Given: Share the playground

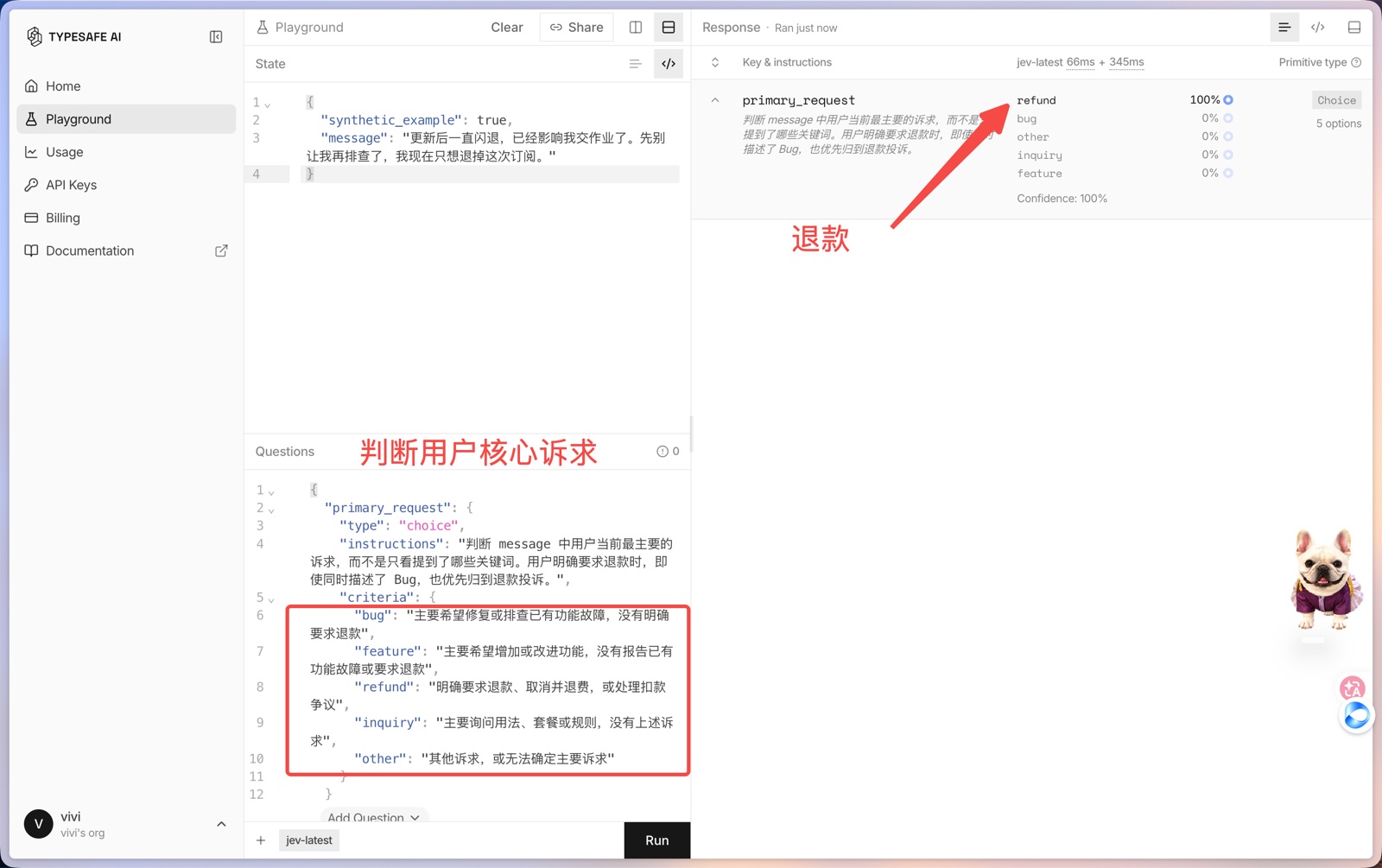Looking at the screenshot, I should [577, 28].
